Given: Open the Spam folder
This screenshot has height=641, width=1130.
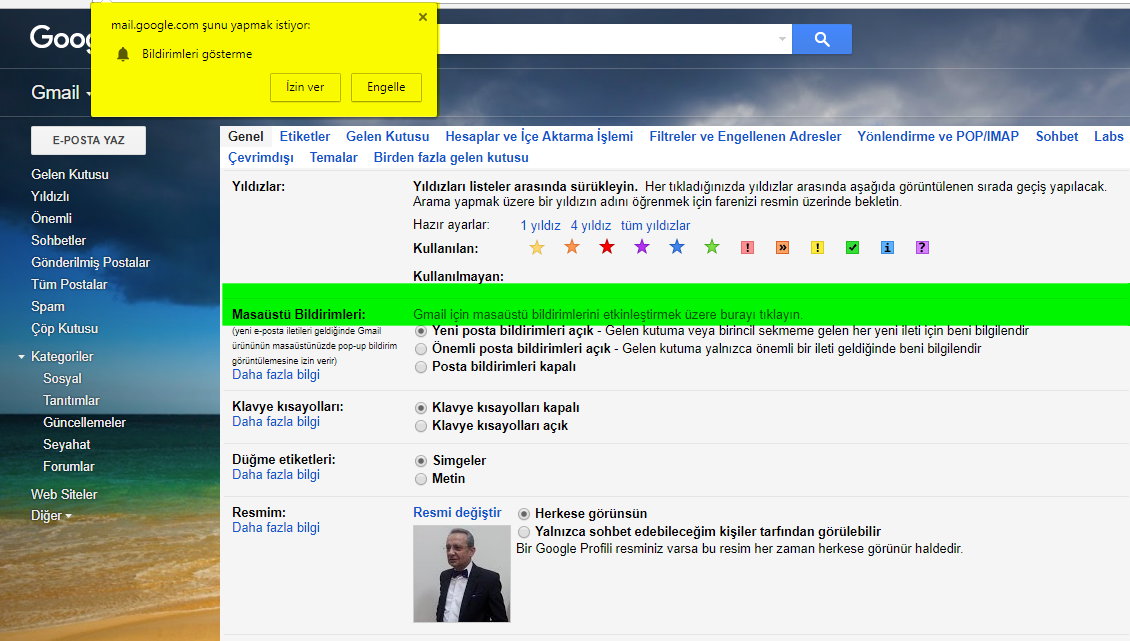Looking at the screenshot, I should pyautogui.click(x=48, y=306).
